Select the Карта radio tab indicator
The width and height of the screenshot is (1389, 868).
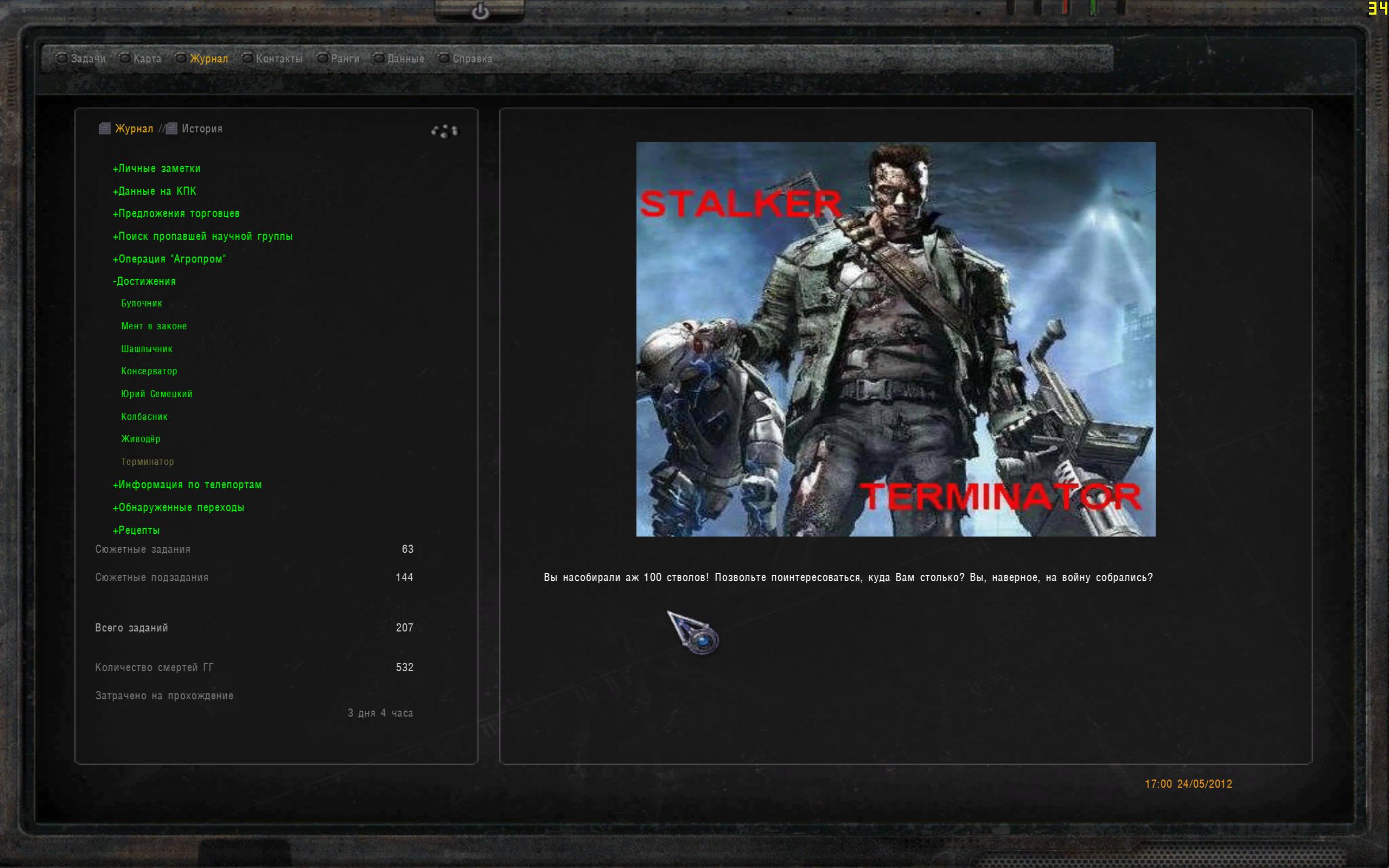[125, 59]
